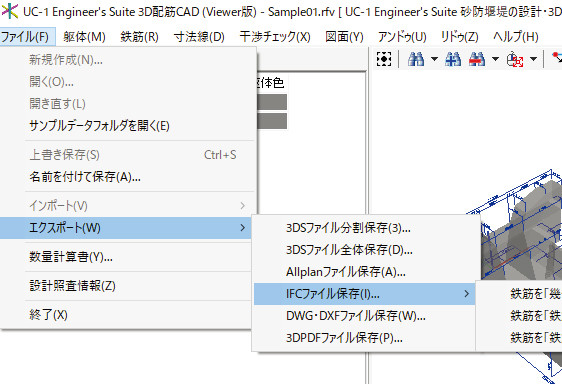Open the 干渉チェック(X) menu

[x=275, y=37]
